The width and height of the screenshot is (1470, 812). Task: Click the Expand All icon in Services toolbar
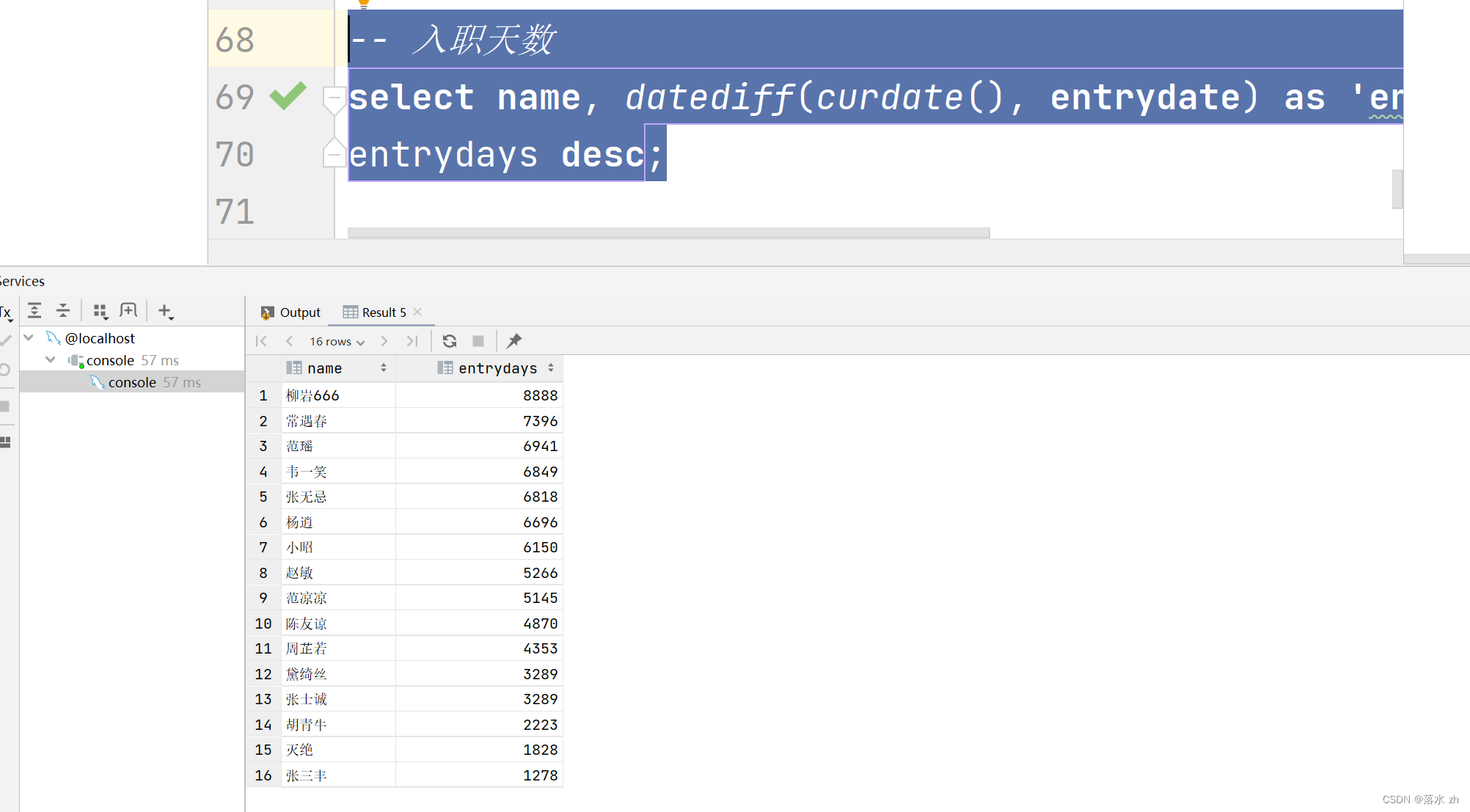pos(34,311)
